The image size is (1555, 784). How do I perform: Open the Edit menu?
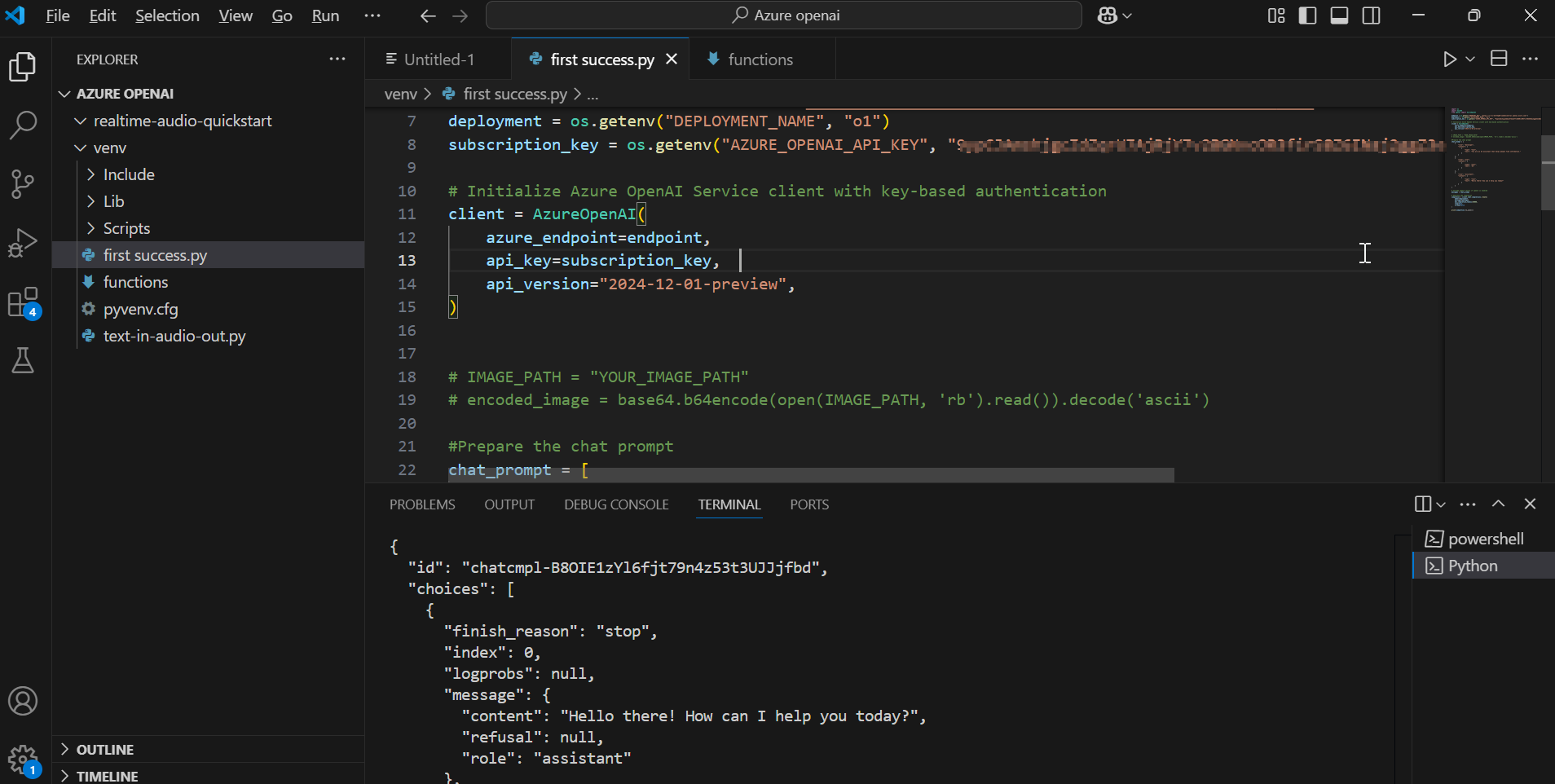tap(103, 15)
